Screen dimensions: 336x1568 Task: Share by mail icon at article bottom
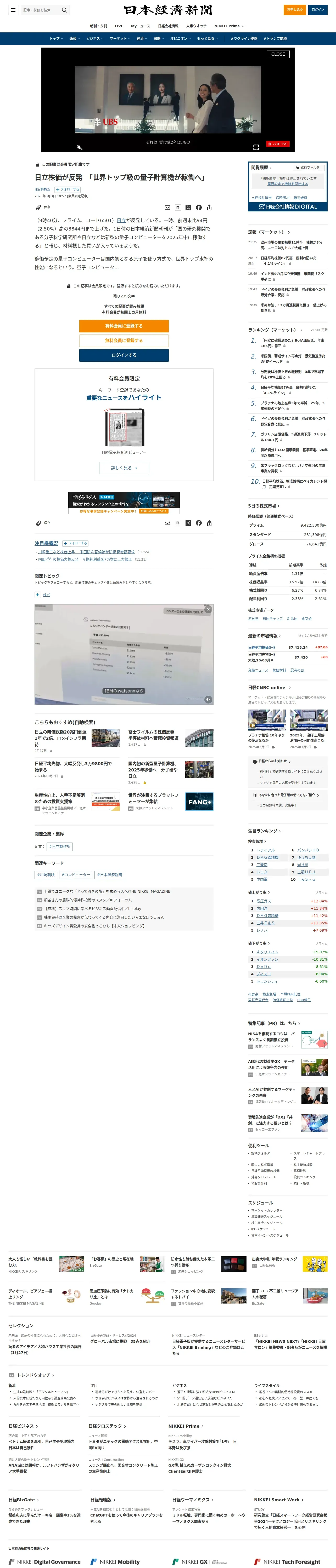[167, 523]
